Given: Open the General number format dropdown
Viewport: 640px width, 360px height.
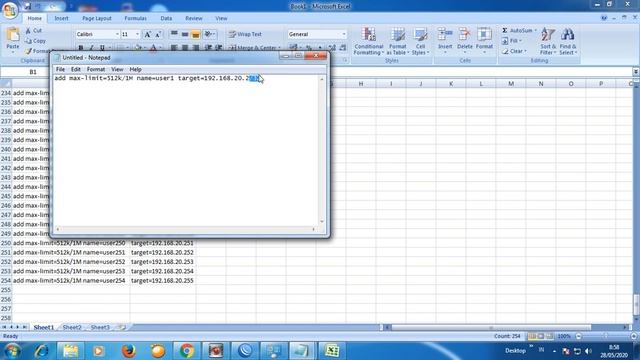Looking at the screenshot, I should point(344,34).
